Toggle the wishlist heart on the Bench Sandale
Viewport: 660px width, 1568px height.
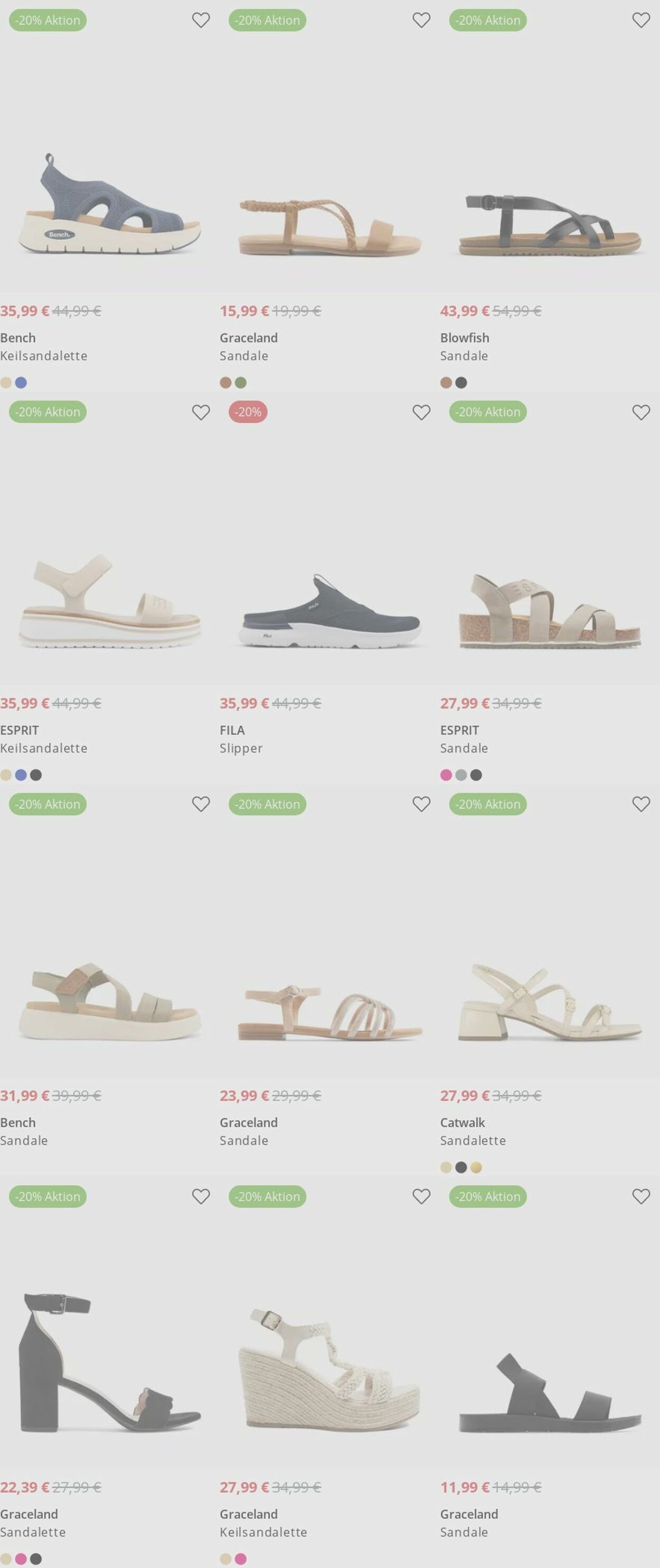[x=202, y=804]
